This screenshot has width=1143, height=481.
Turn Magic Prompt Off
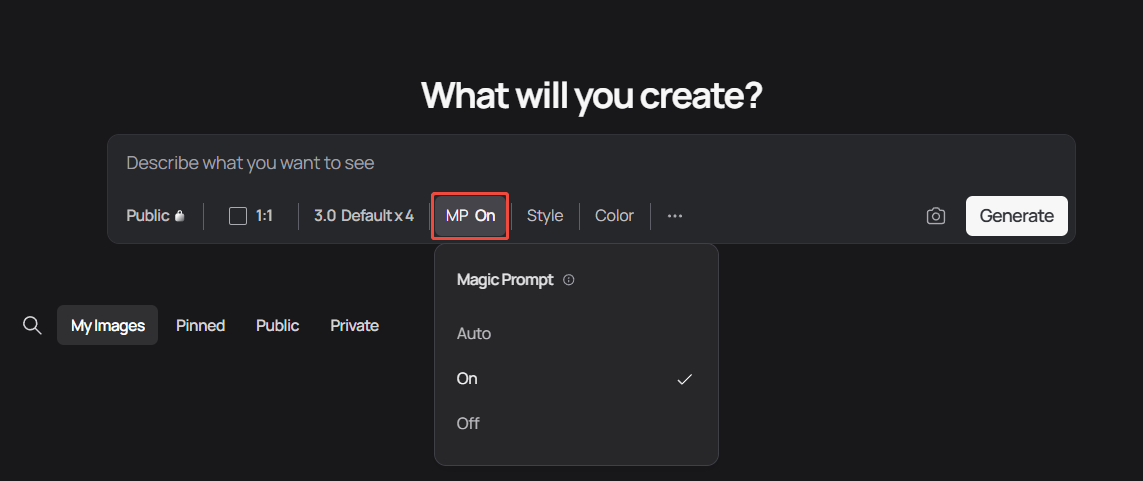(x=468, y=423)
